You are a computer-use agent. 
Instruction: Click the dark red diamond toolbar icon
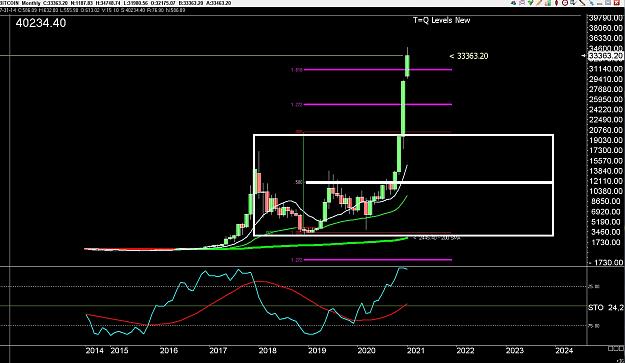pyautogui.click(x=556, y=3)
